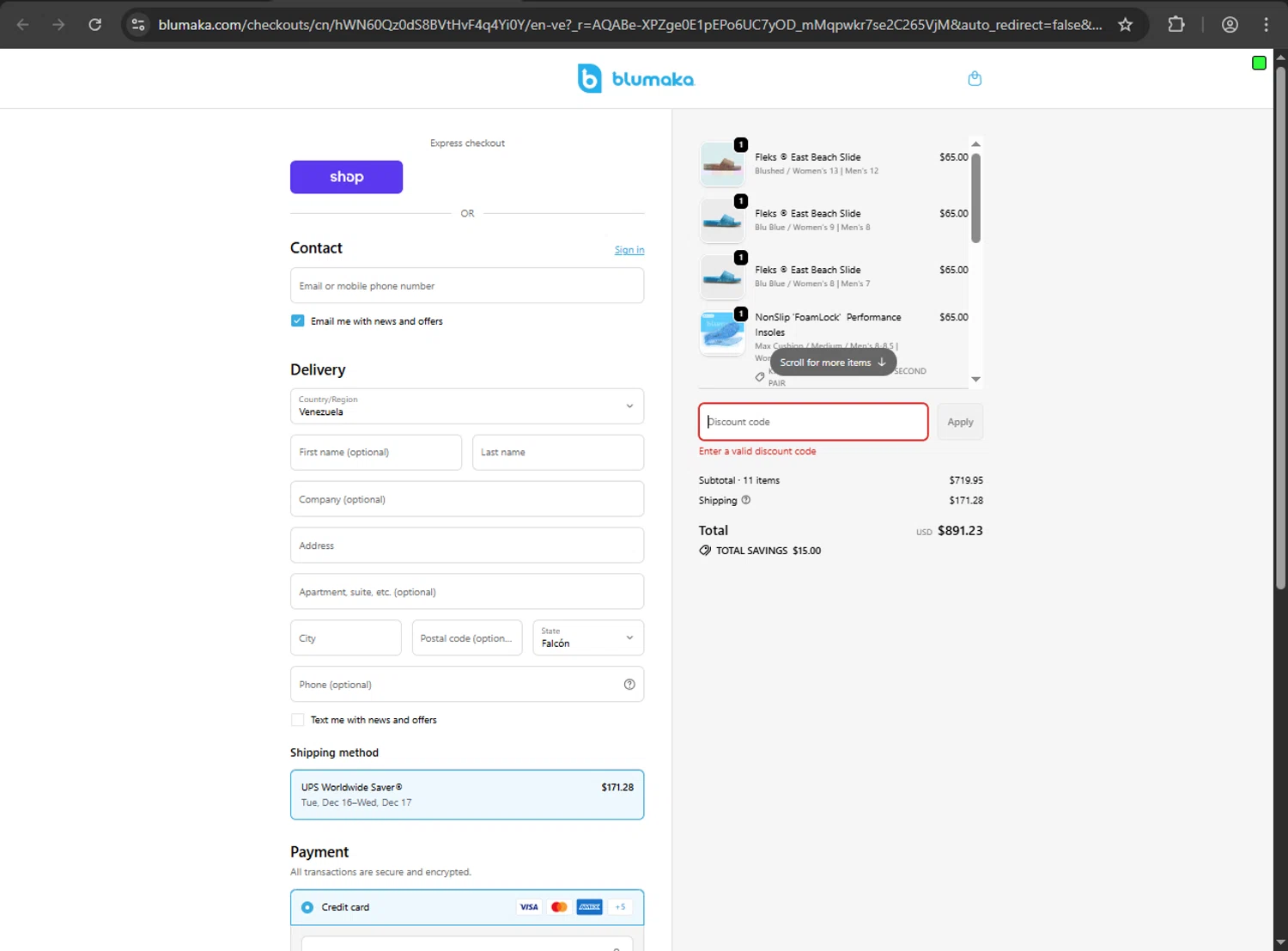The width and height of the screenshot is (1288, 951).
Task: Click the TOTAL SAVINGS $15.00 text
Action: (x=769, y=551)
